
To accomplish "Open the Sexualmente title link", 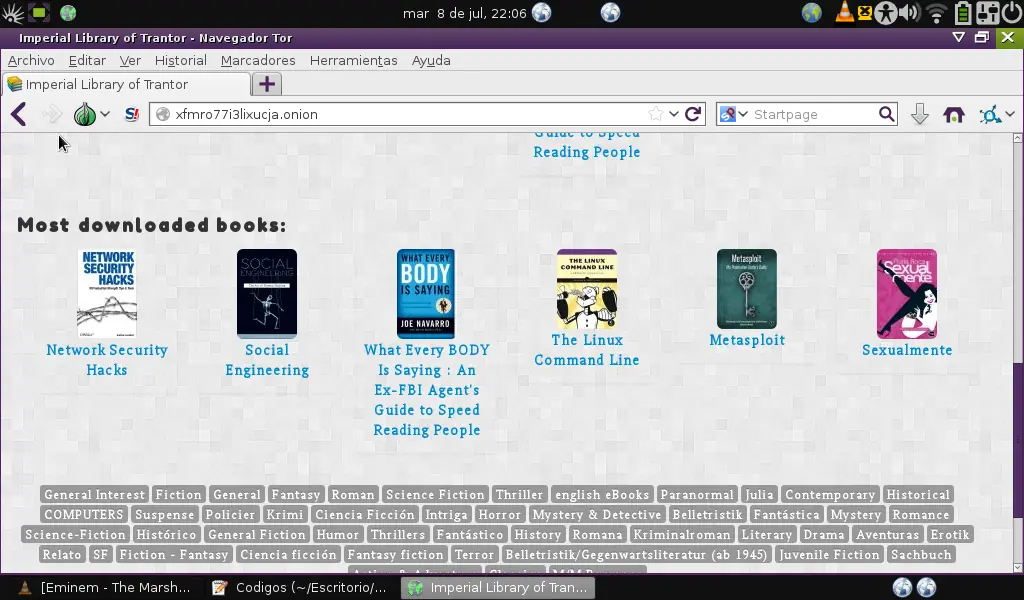I will [907, 350].
